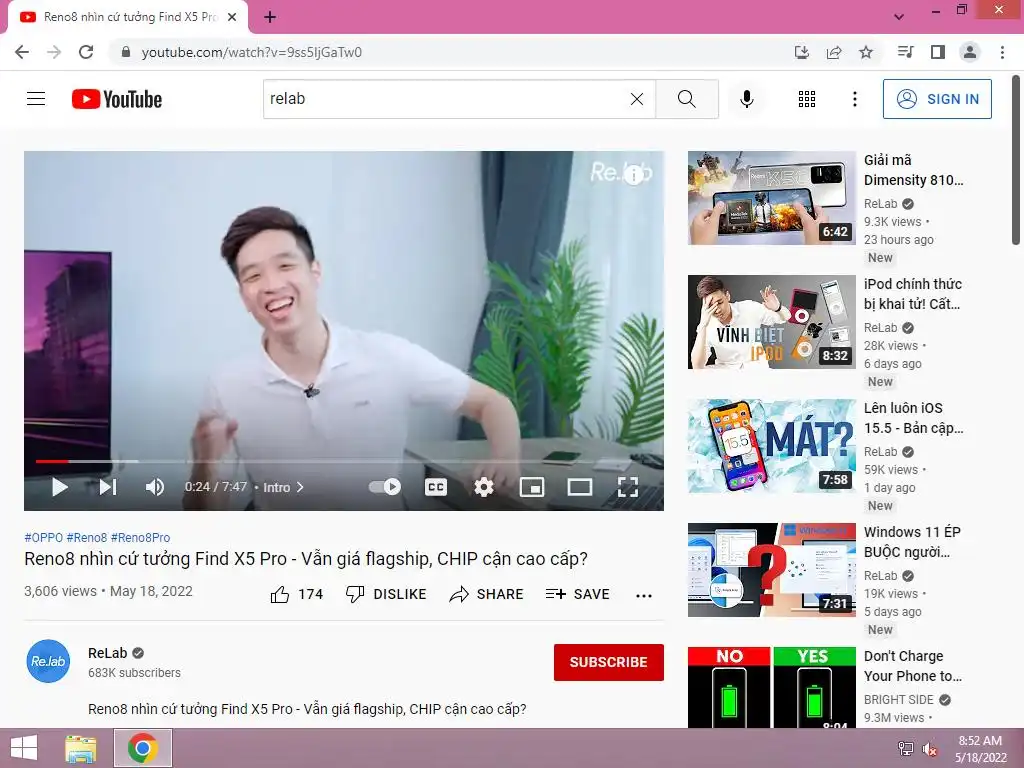Like the video with thumbs up
1024x768 pixels.
pyautogui.click(x=296, y=594)
